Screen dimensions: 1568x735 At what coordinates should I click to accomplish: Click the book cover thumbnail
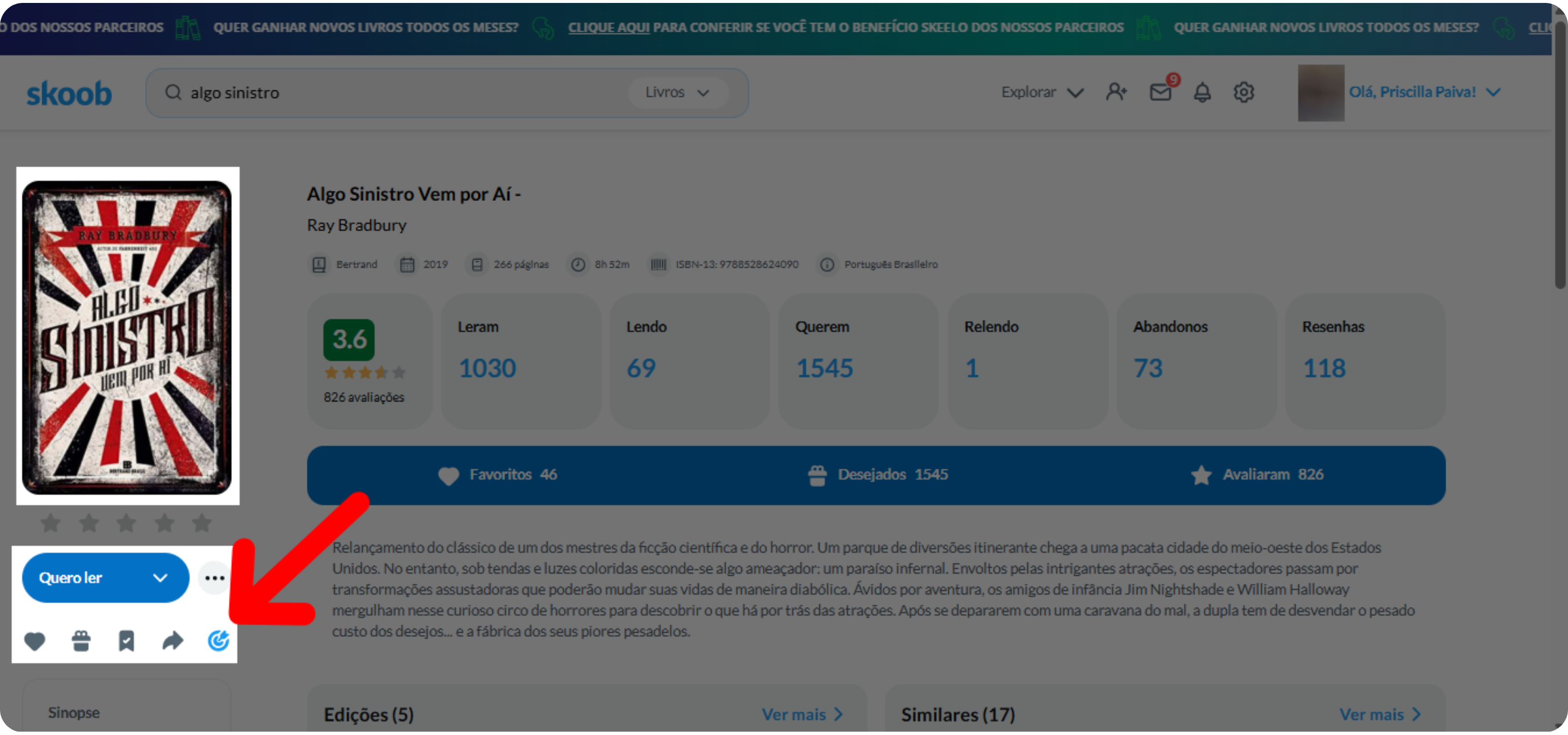pos(127,337)
